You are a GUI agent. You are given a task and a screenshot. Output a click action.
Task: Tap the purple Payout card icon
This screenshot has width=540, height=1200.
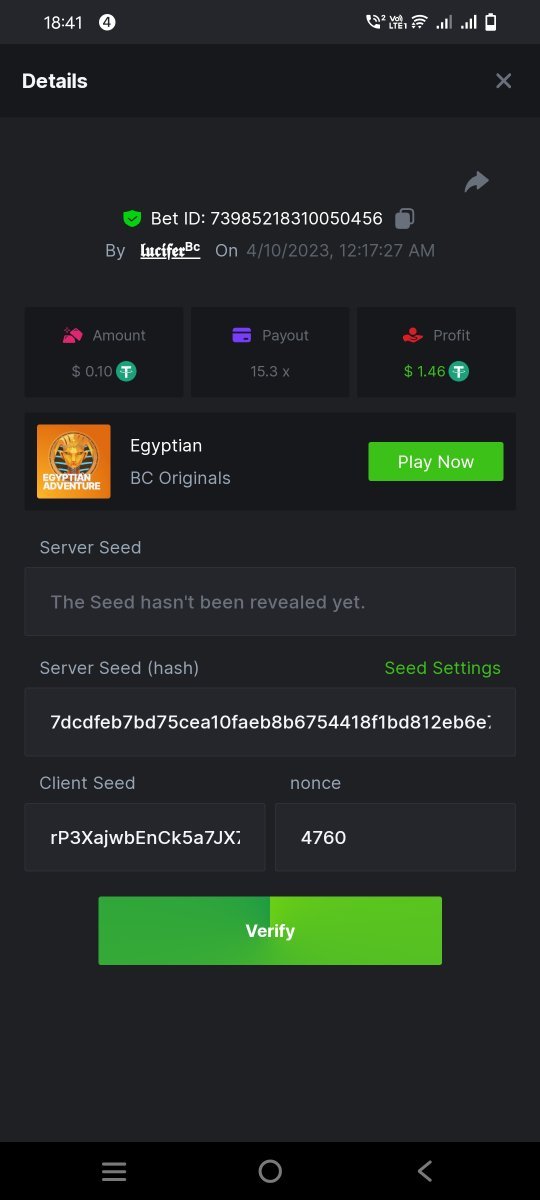[x=241, y=336]
